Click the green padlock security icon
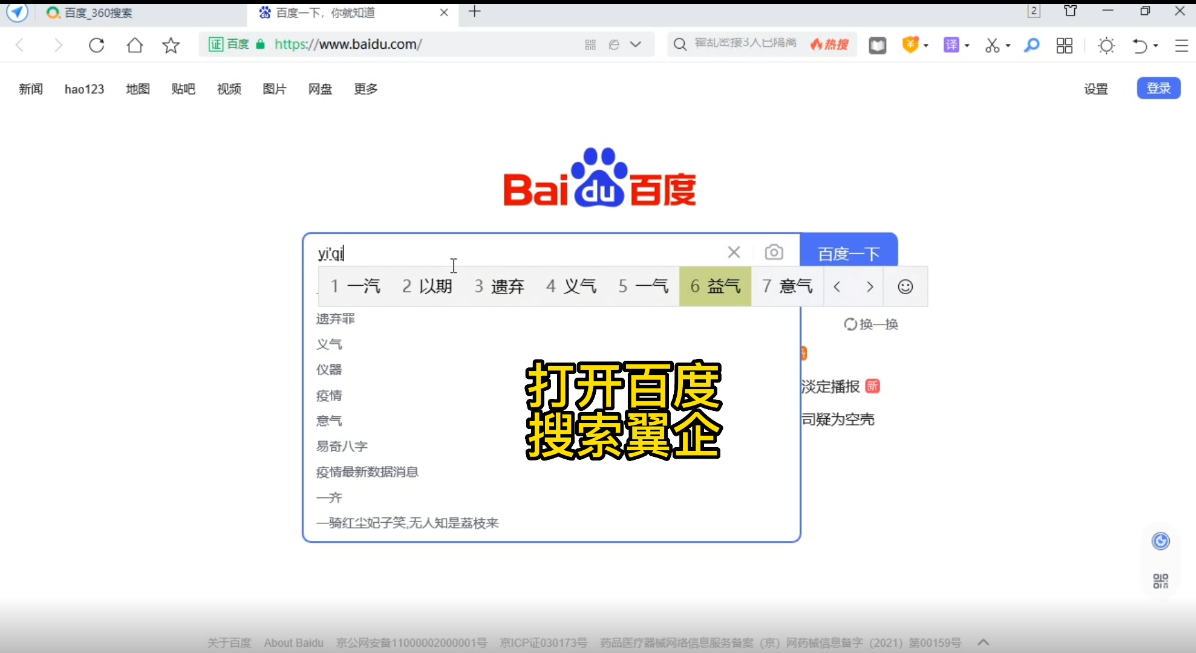Image resolution: width=1196 pixels, height=653 pixels. (260, 44)
